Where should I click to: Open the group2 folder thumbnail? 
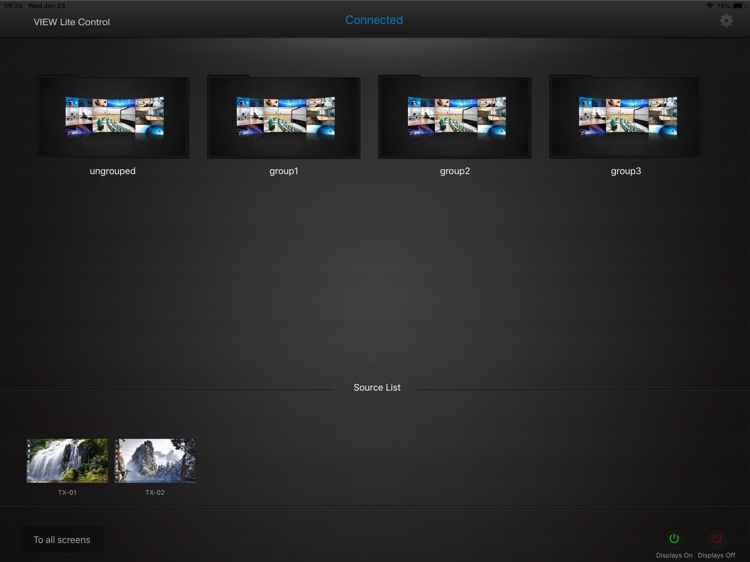click(x=455, y=117)
